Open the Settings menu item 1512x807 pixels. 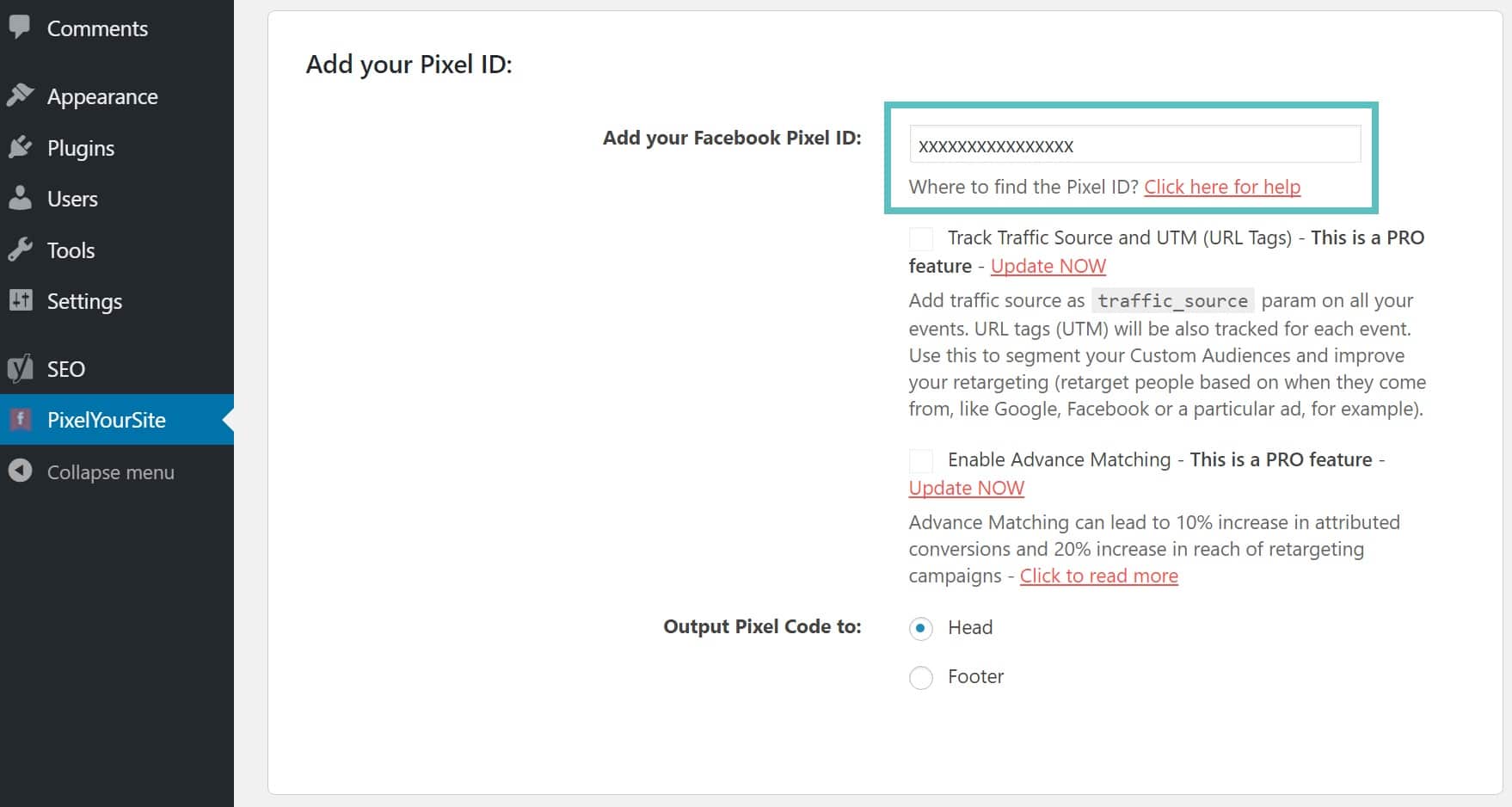click(83, 301)
